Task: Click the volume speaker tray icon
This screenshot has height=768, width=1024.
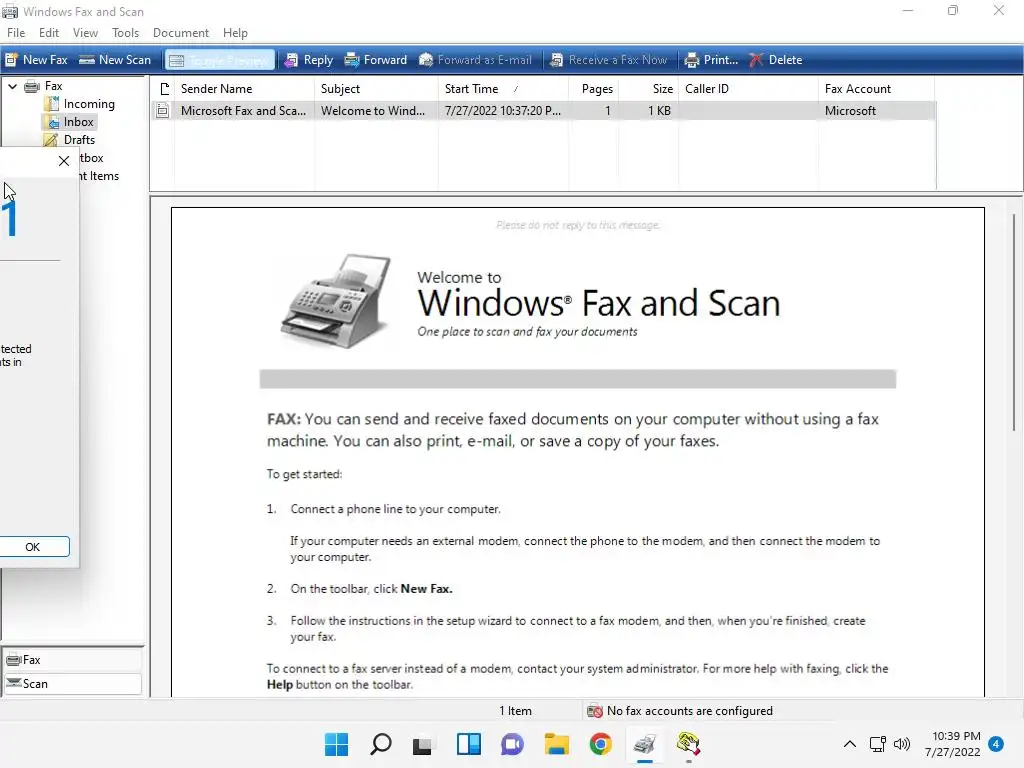Action: click(x=902, y=744)
